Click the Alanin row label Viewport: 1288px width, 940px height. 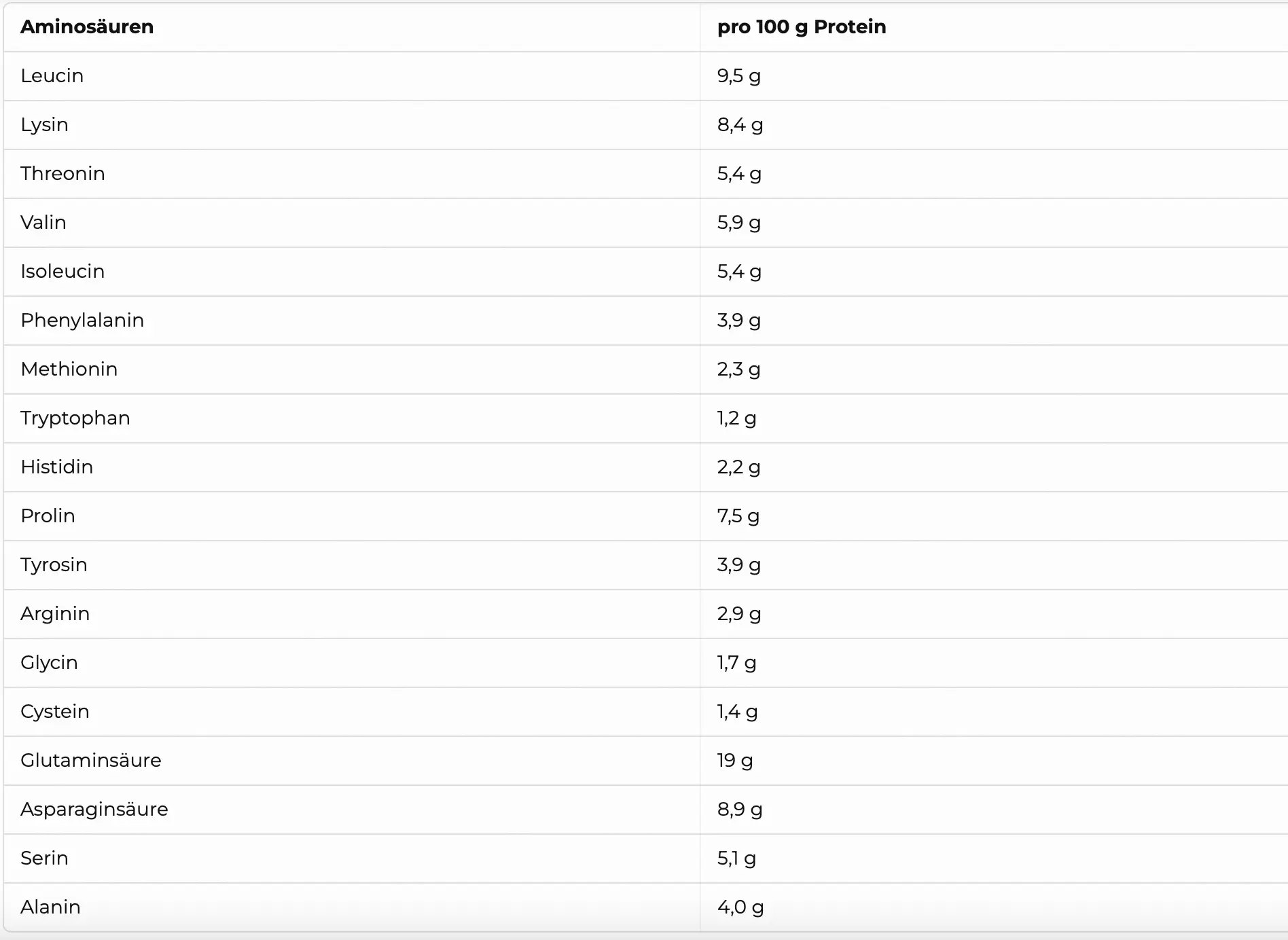pyautogui.click(x=50, y=907)
